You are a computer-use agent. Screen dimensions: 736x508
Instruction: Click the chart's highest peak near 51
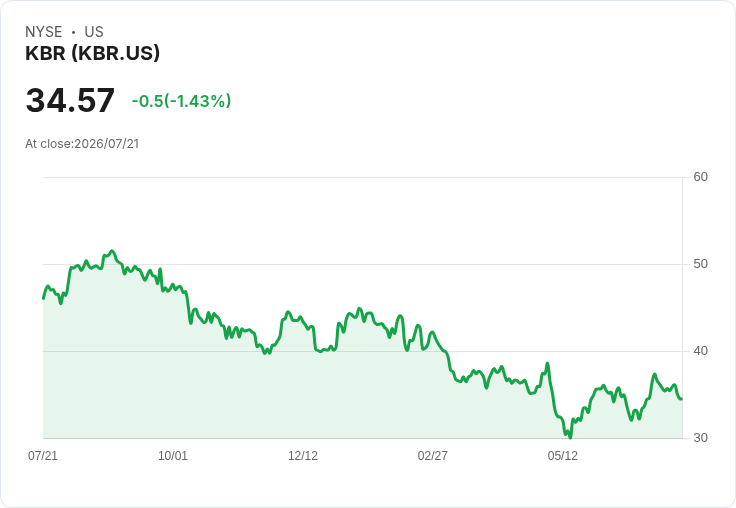112,251
